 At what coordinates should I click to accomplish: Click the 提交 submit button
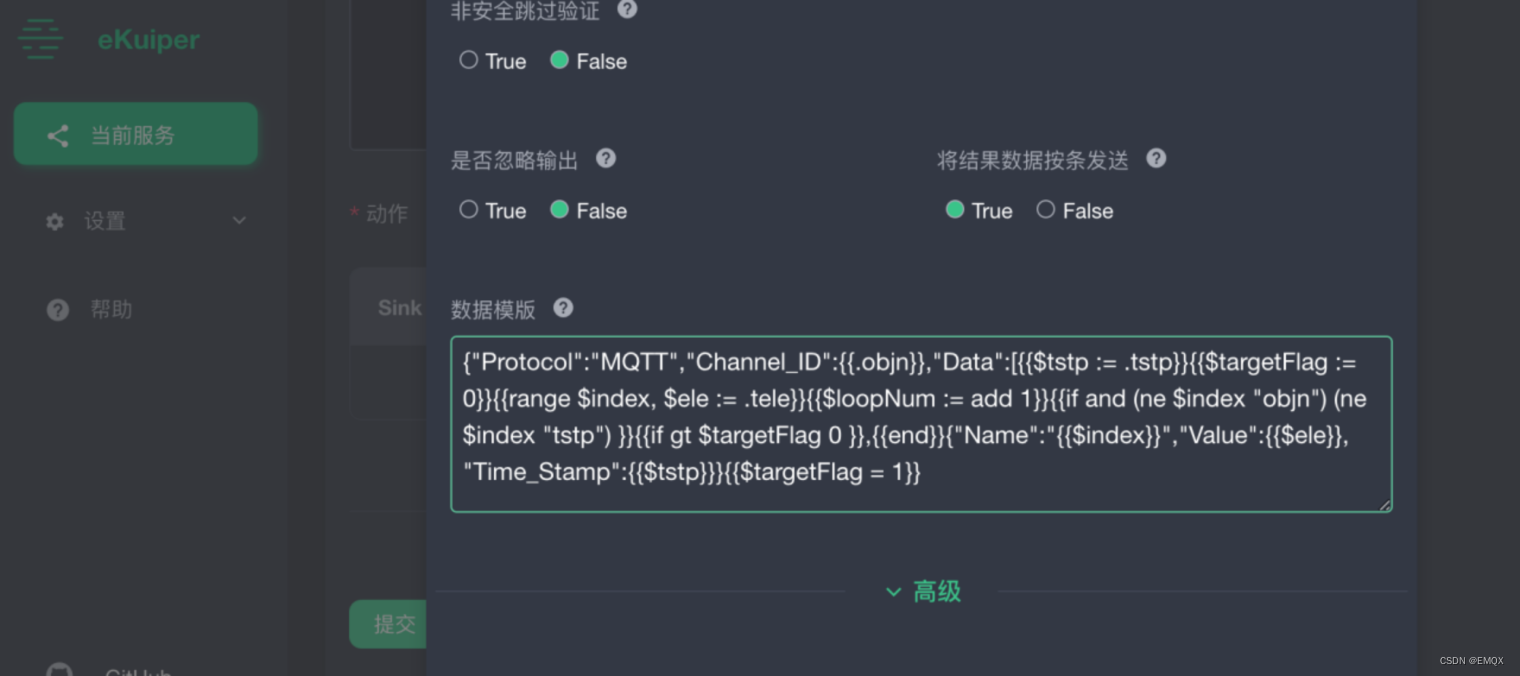tap(394, 623)
